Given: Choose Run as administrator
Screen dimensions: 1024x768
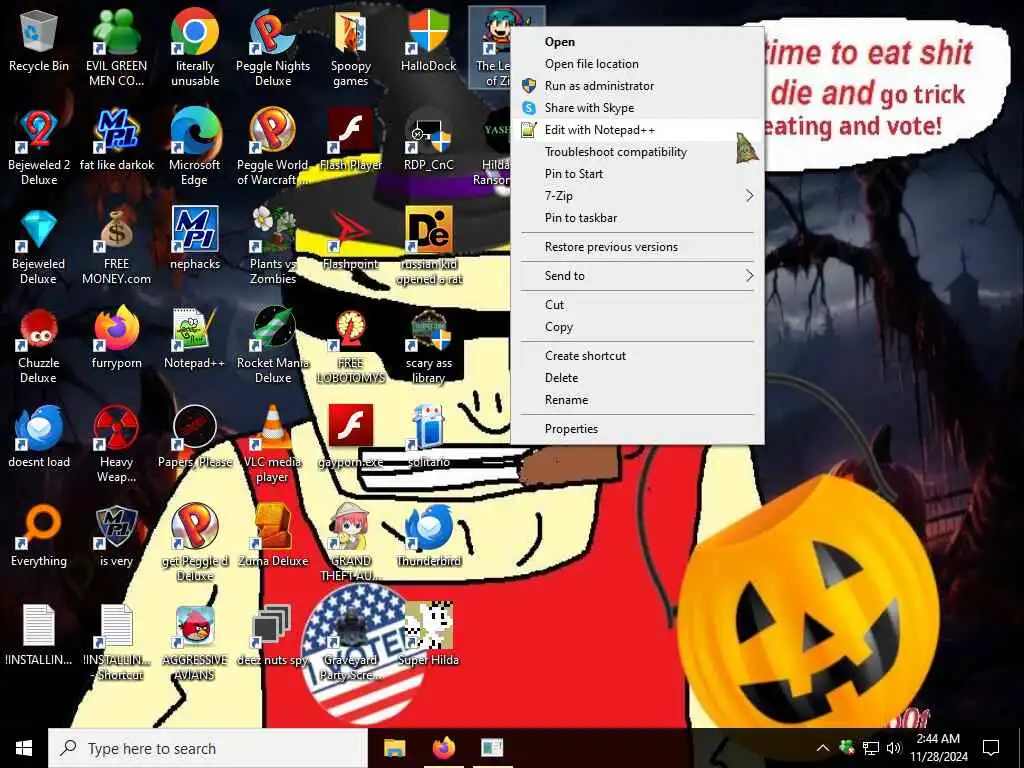Looking at the screenshot, I should click(637, 86).
